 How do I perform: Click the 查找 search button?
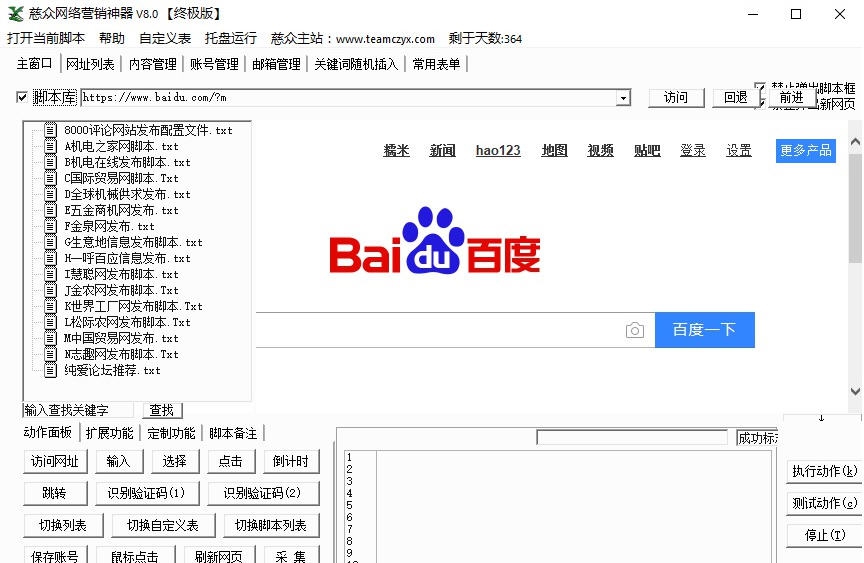pos(162,410)
